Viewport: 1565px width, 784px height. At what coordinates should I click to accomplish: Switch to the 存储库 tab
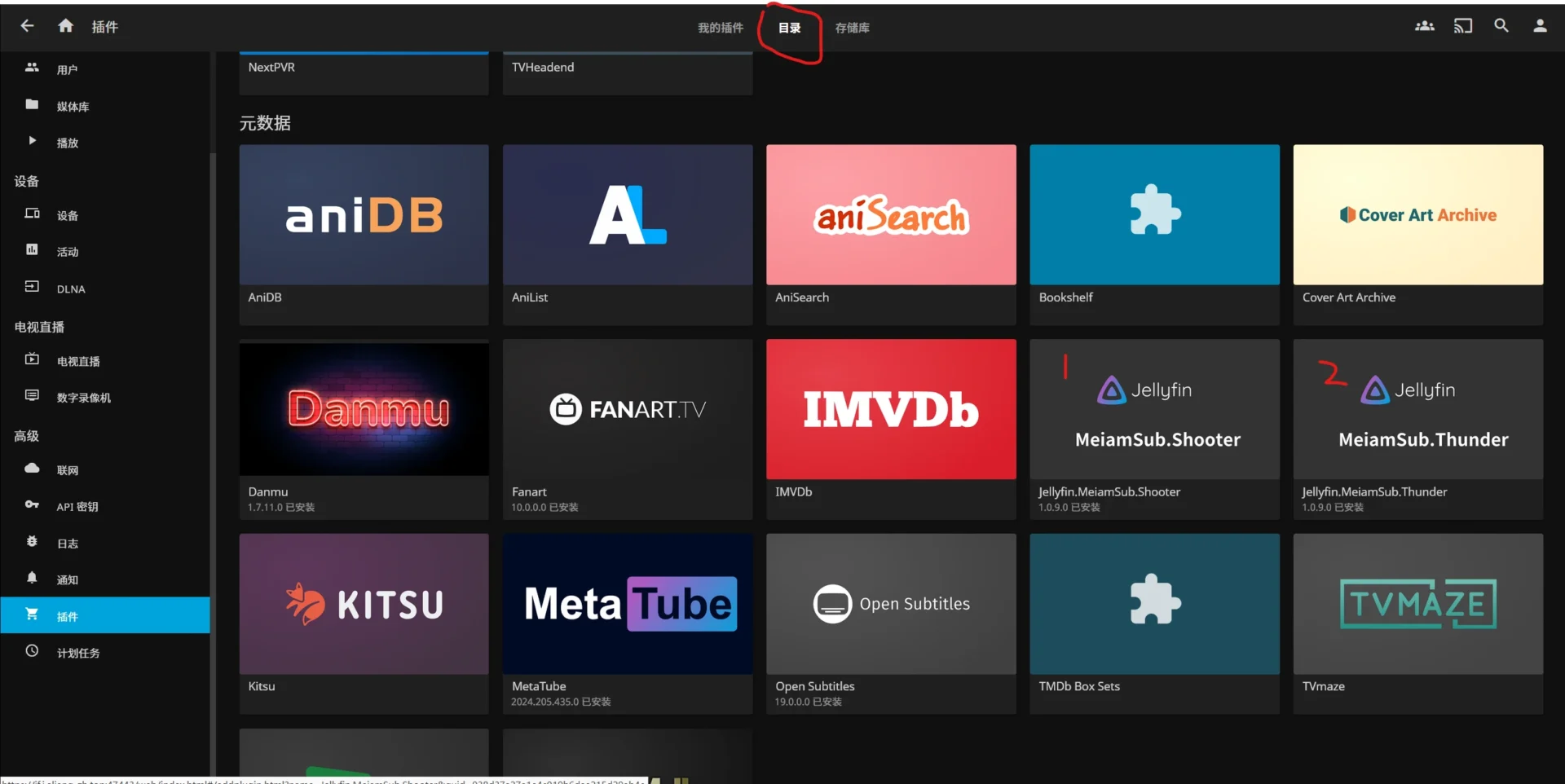(x=852, y=28)
